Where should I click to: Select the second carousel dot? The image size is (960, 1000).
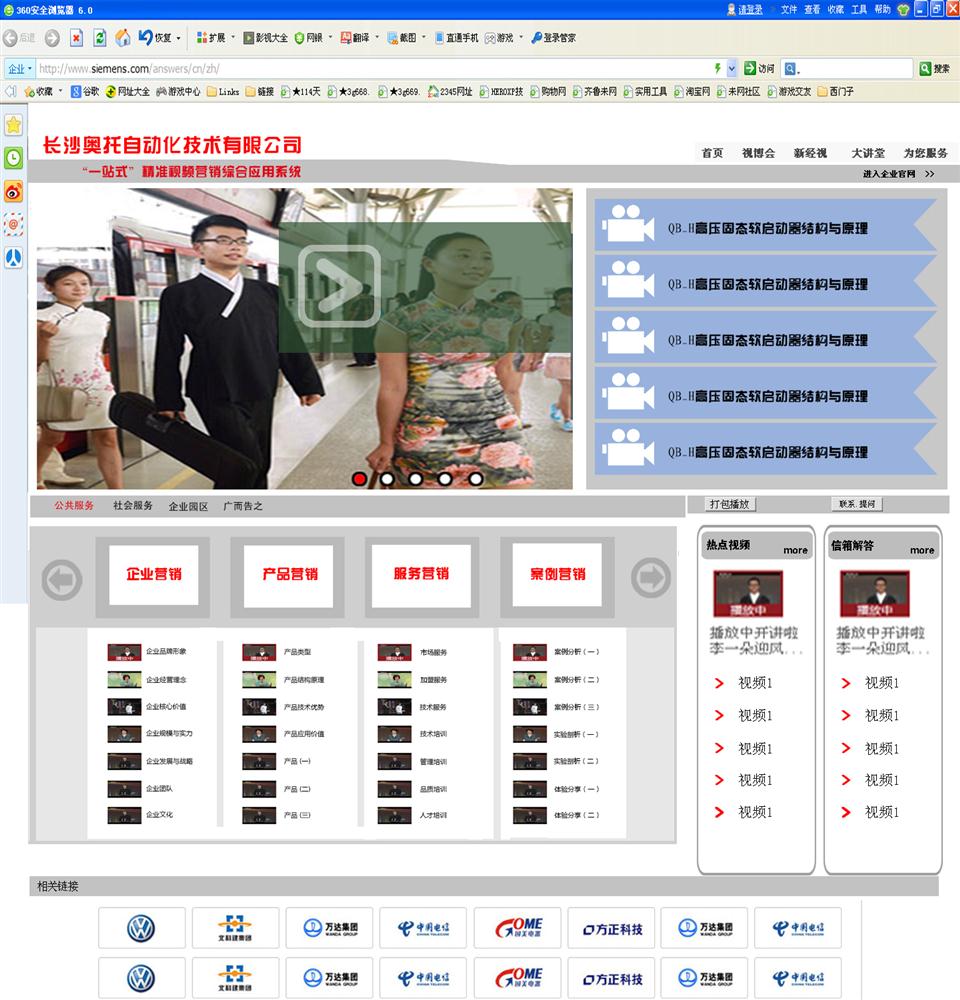[387, 478]
